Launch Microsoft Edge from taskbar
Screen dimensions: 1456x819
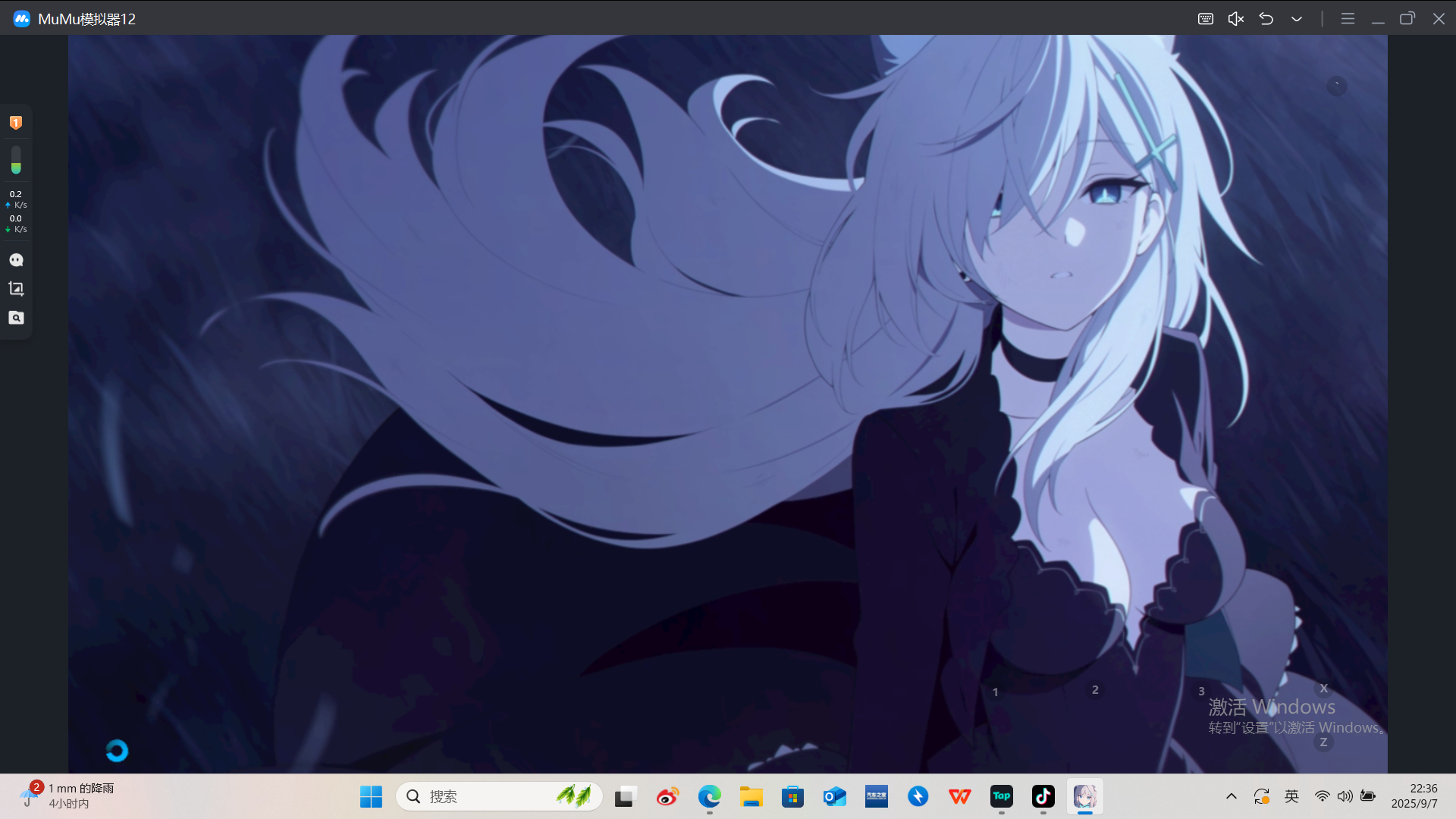709,796
